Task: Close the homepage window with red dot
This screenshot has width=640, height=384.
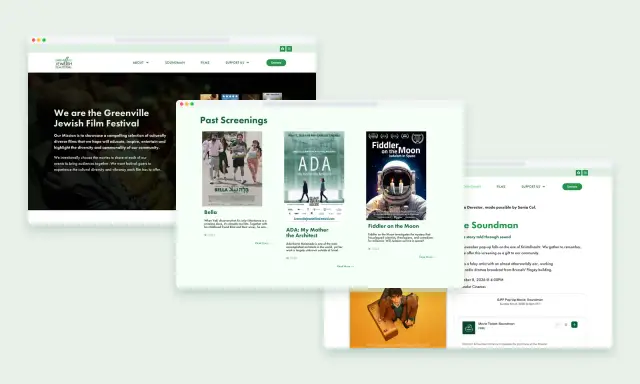Action: click(33, 40)
